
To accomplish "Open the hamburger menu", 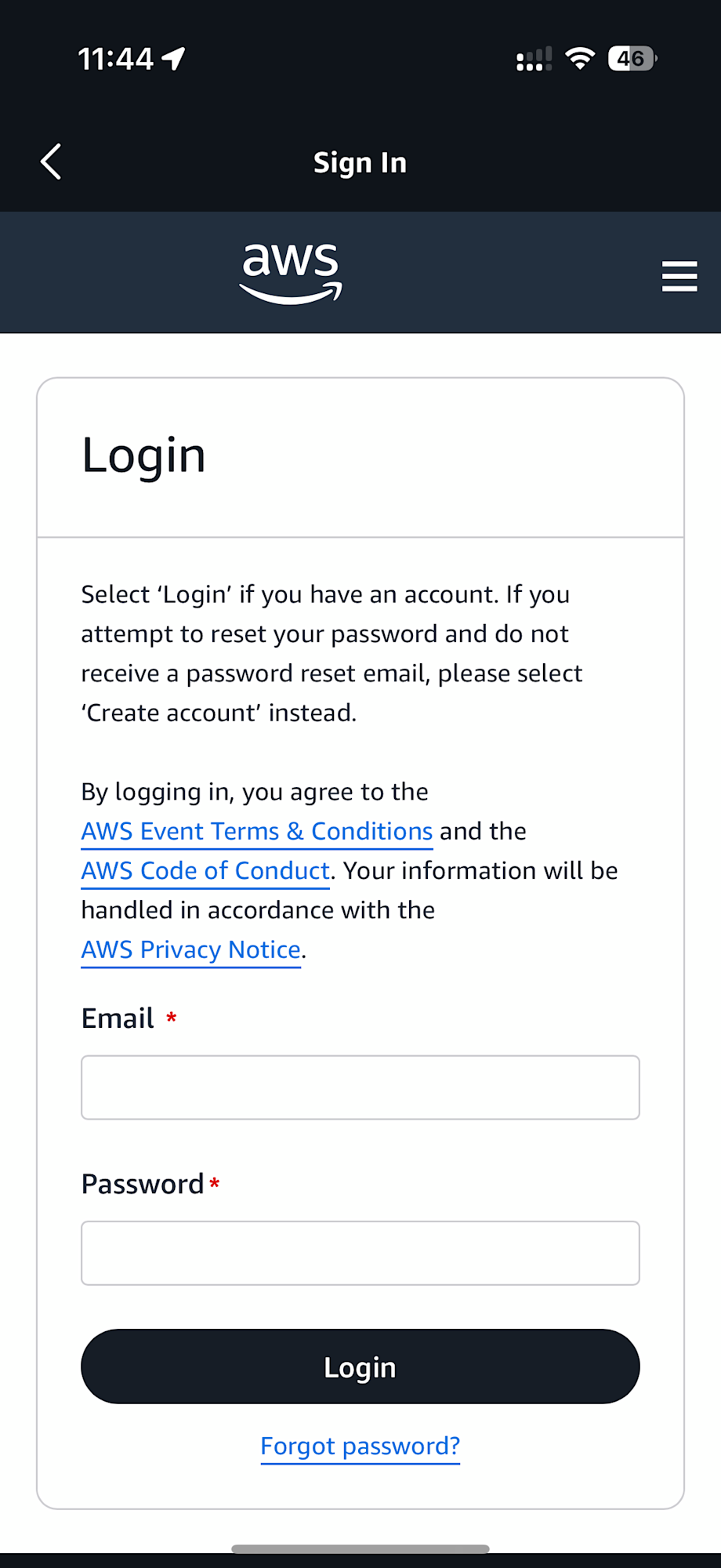I will 679,276.
